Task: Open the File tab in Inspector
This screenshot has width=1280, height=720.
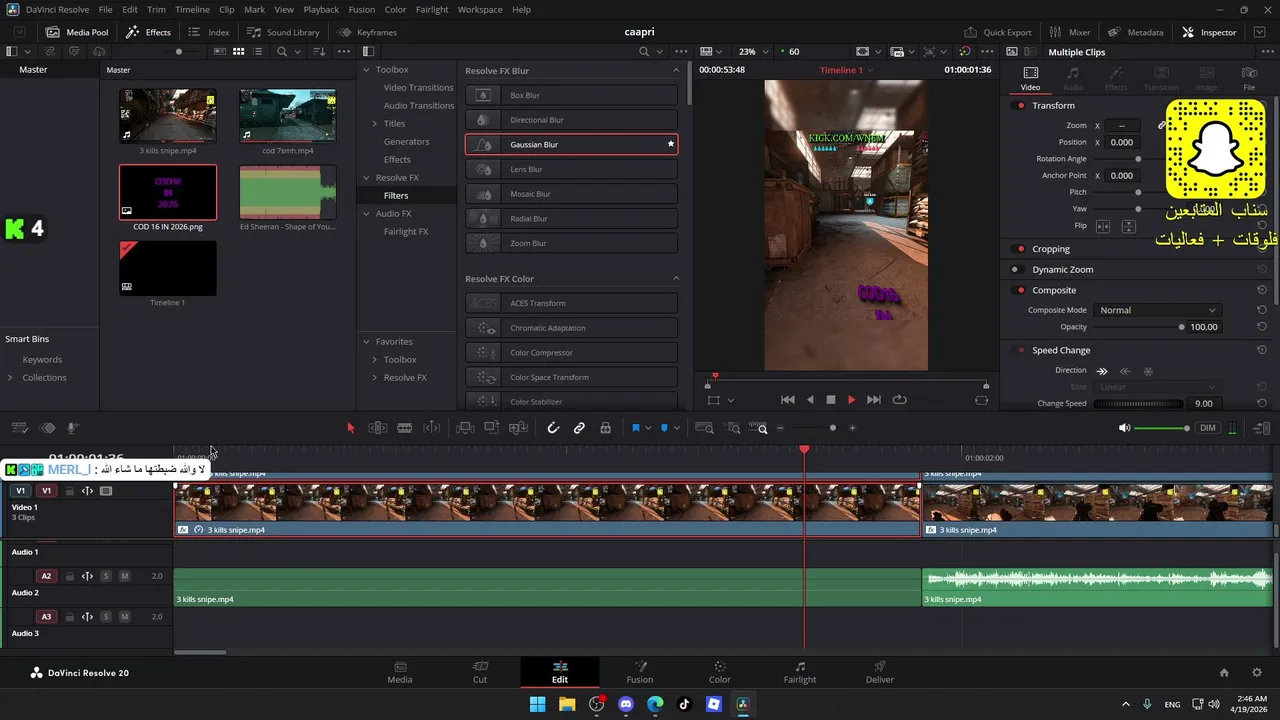Action: click(x=1249, y=78)
